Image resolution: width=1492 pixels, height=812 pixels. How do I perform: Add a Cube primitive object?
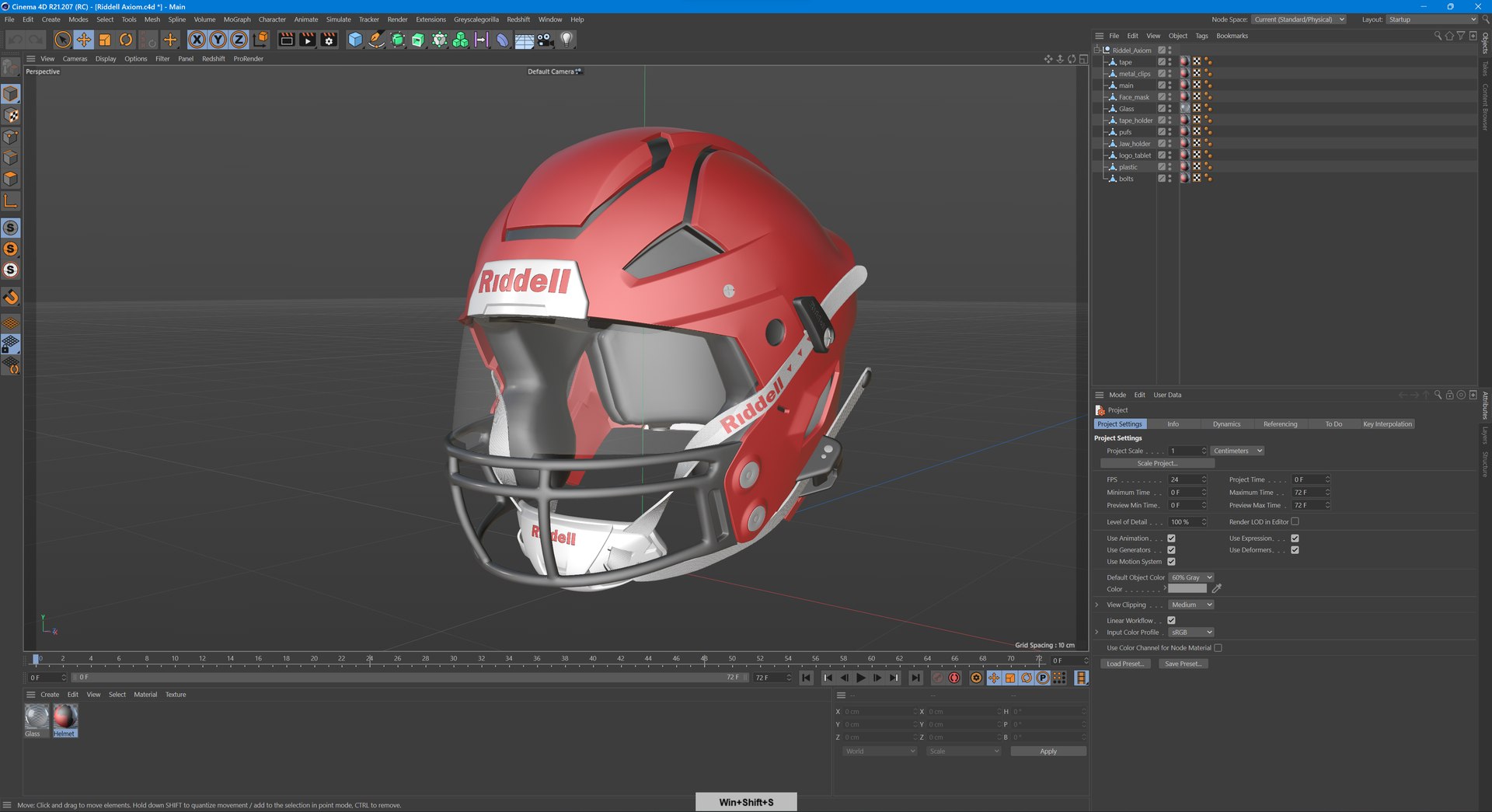pyautogui.click(x=355, y=40)
